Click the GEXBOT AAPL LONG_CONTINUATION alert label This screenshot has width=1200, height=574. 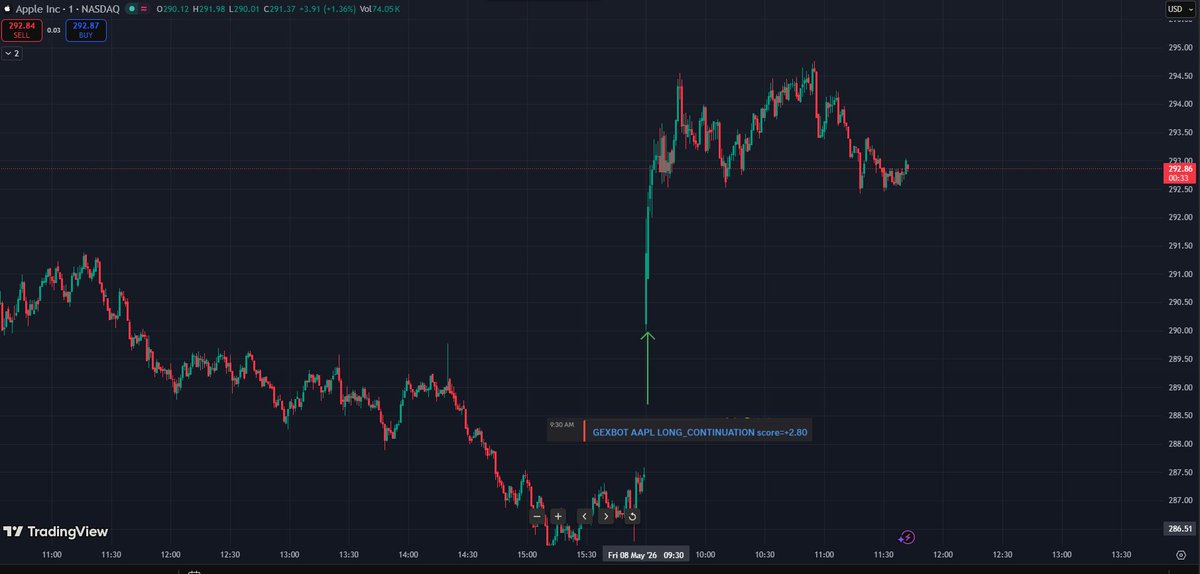click(700, 433)
